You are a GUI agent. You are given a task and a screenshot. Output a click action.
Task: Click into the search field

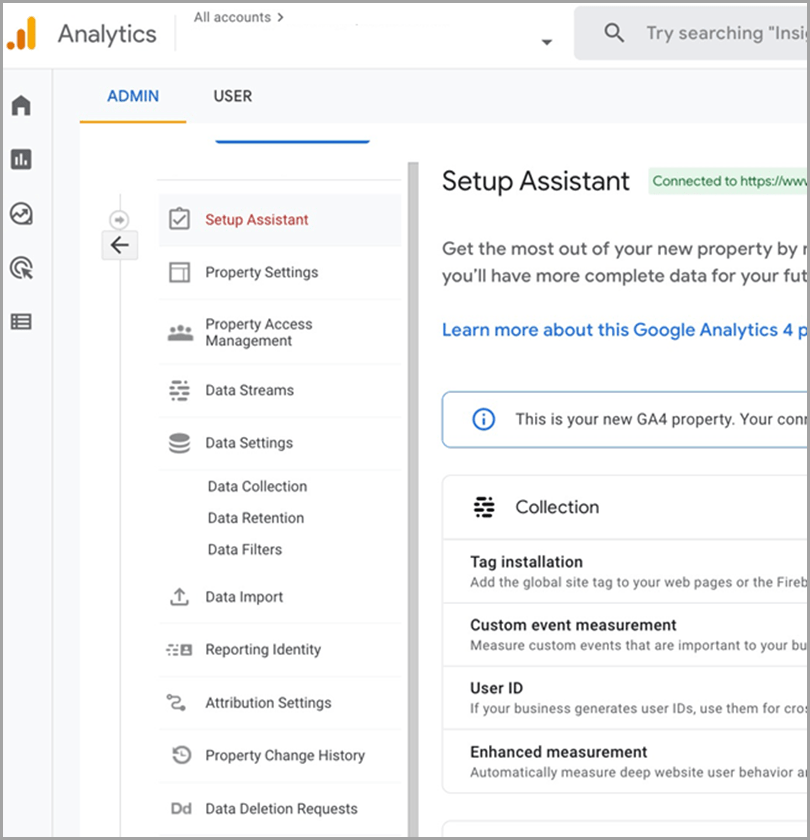coord(691,33)
